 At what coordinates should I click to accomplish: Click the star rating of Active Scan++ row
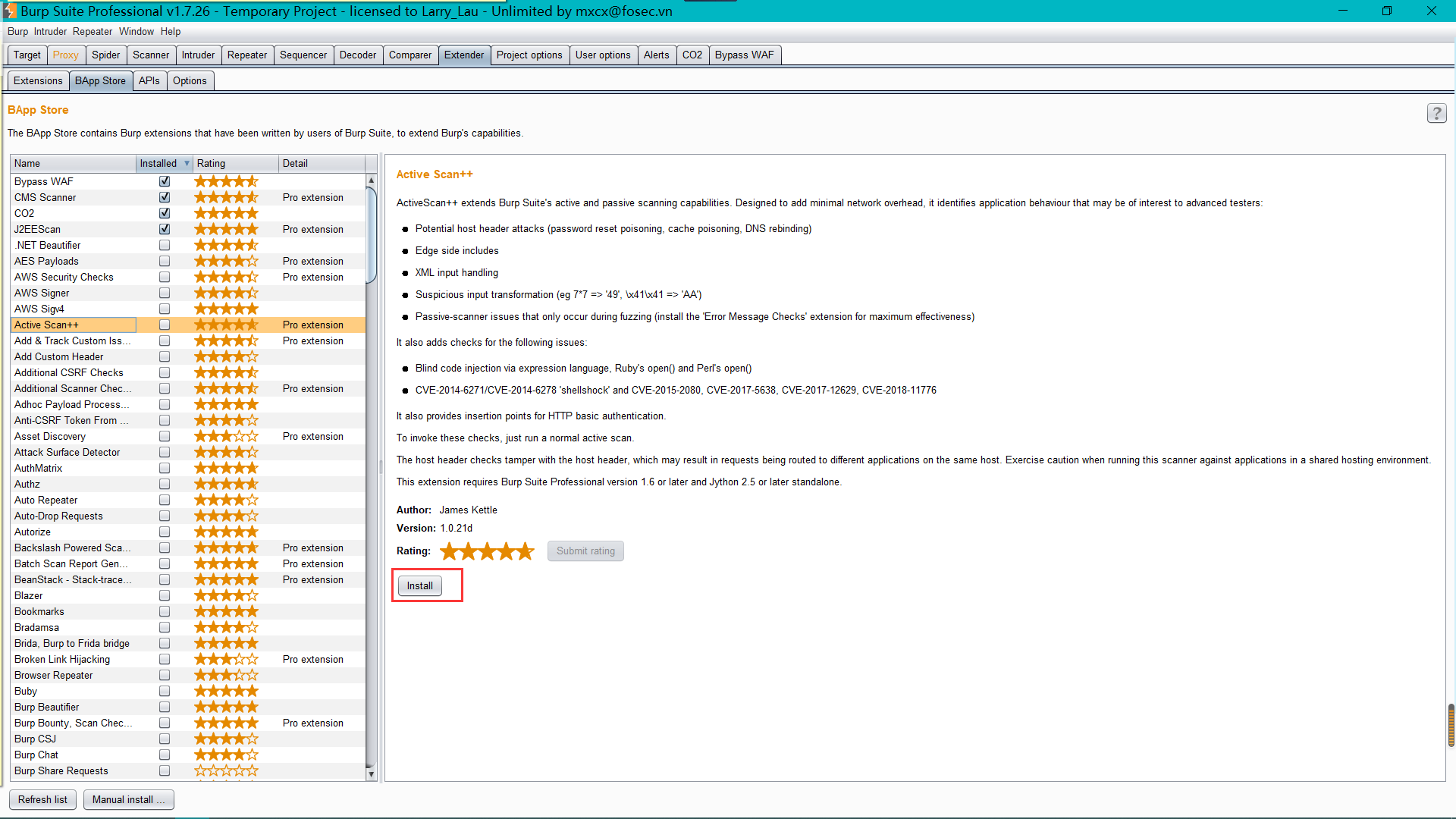pos(226,325)
